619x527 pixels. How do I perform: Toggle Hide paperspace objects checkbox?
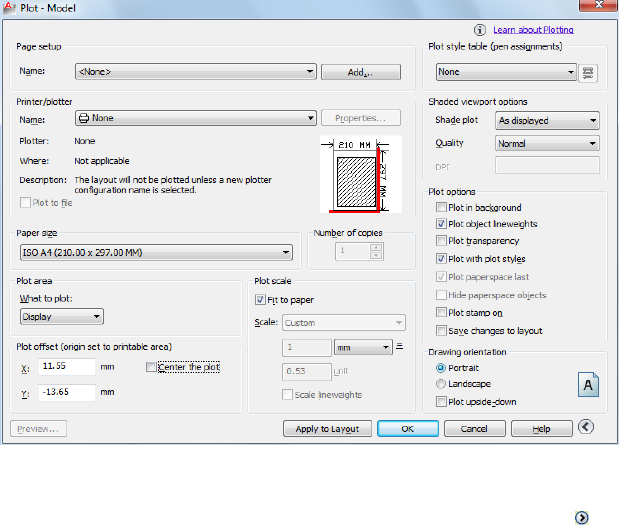(441, 295)
